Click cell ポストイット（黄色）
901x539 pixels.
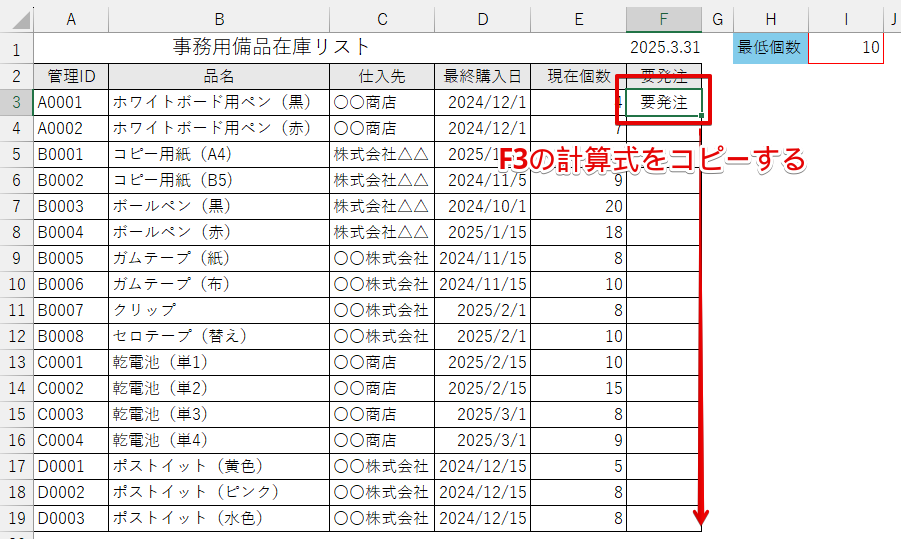coord(219,467)
